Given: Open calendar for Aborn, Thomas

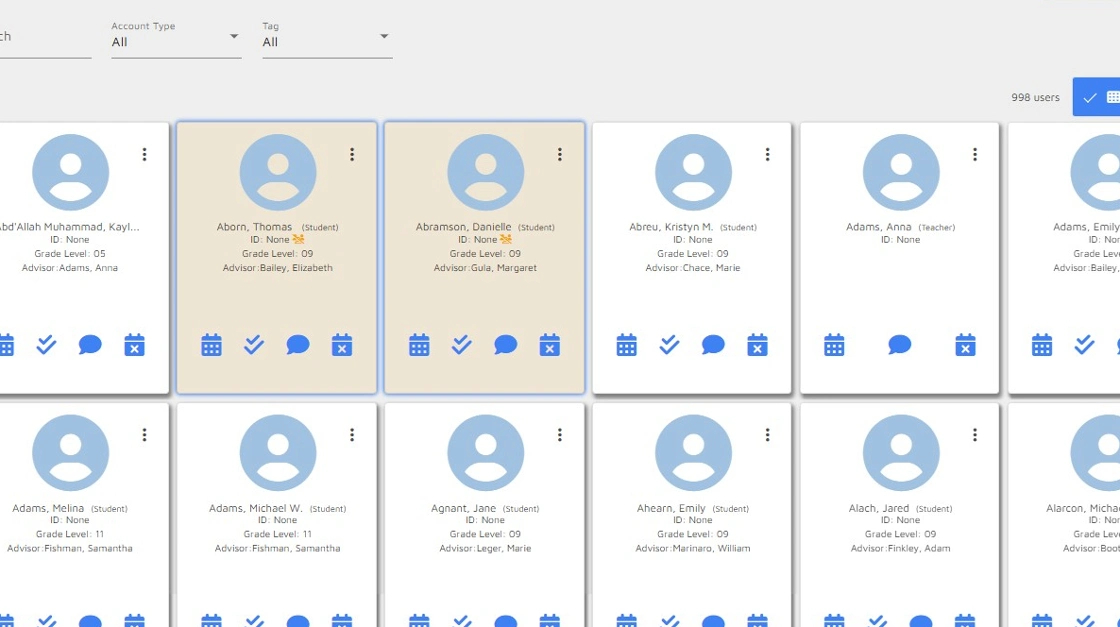Looking at the screenshot, I should tap(211, 345).
